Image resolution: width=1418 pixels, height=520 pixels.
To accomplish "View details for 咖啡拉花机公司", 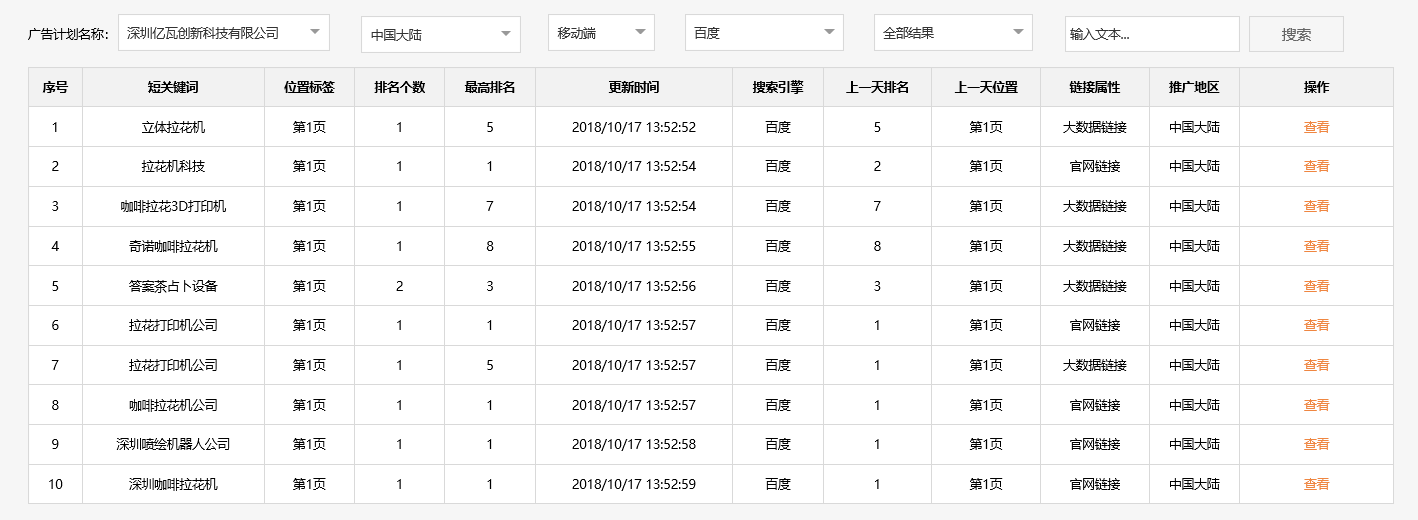I will coord(1316,405).
